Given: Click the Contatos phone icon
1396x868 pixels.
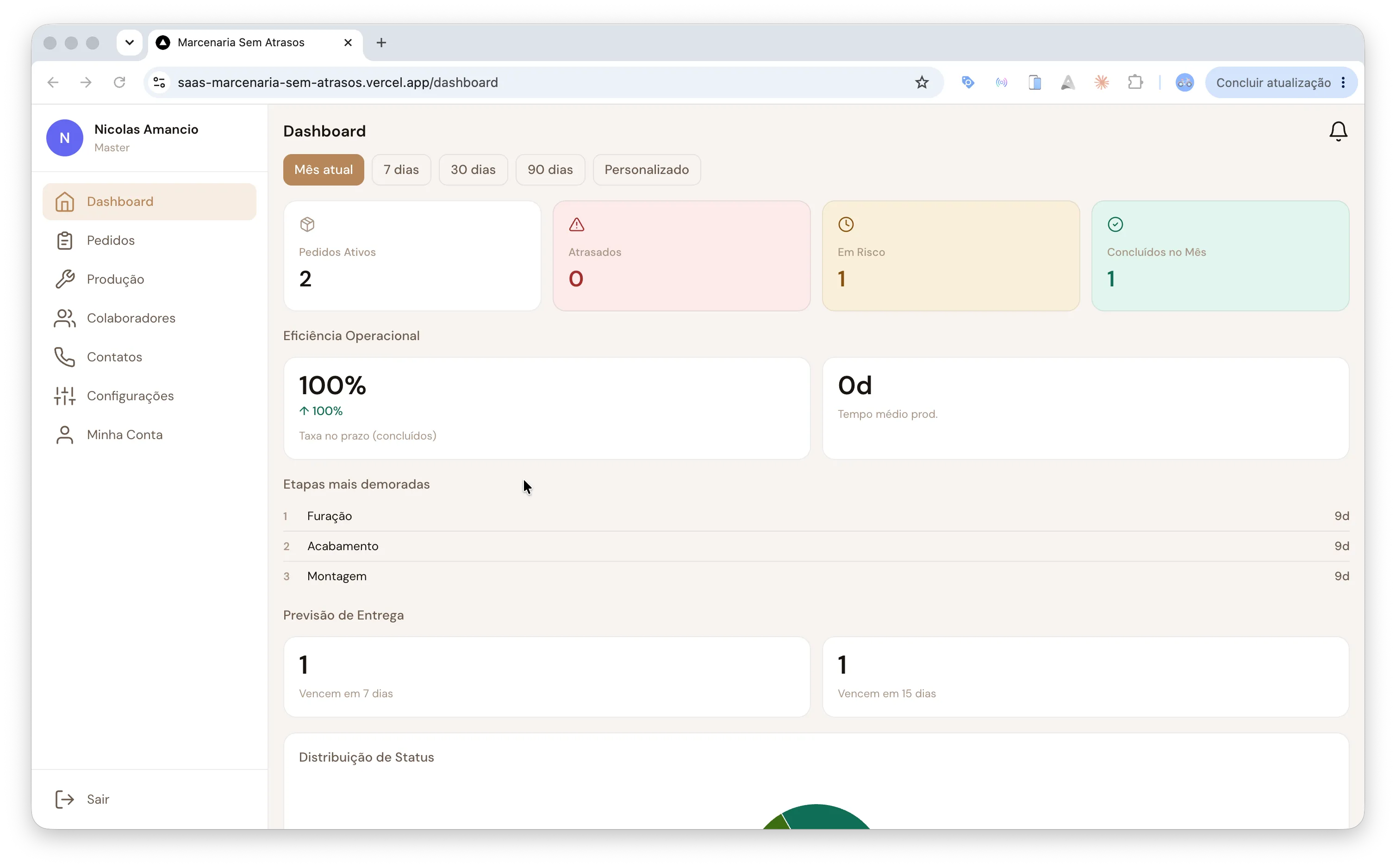Looking at the screenshot, I should [x=64, y=357].
